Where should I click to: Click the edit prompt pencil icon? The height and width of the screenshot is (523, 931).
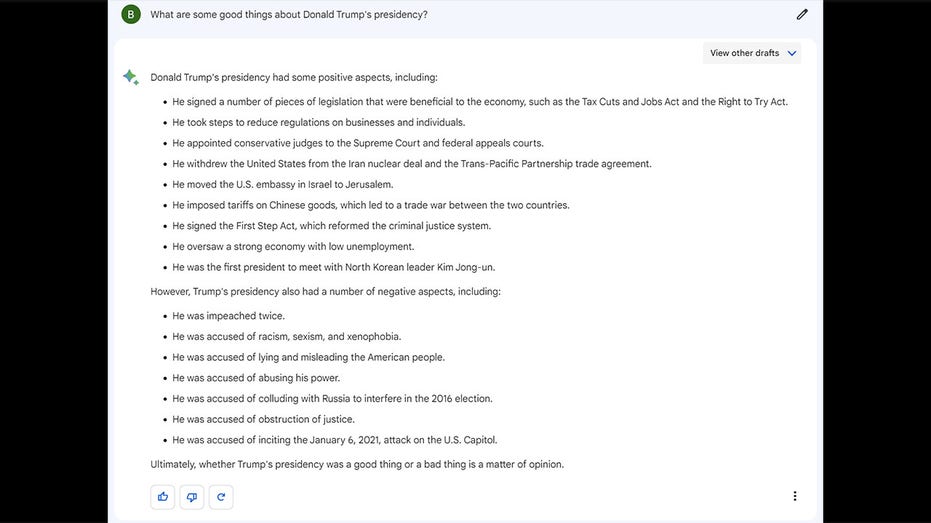click(802, 14)
